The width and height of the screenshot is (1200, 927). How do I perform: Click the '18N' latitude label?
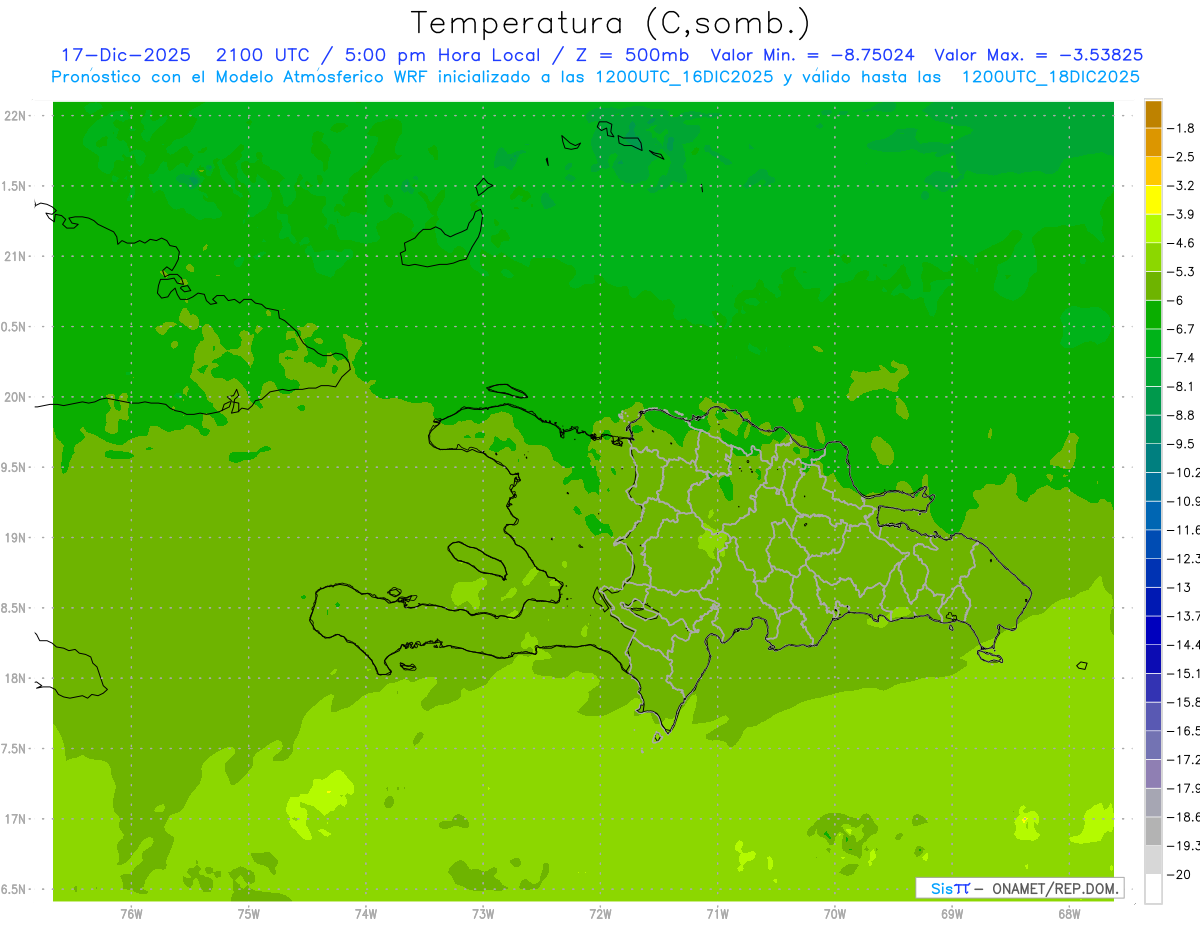(16, 678)
